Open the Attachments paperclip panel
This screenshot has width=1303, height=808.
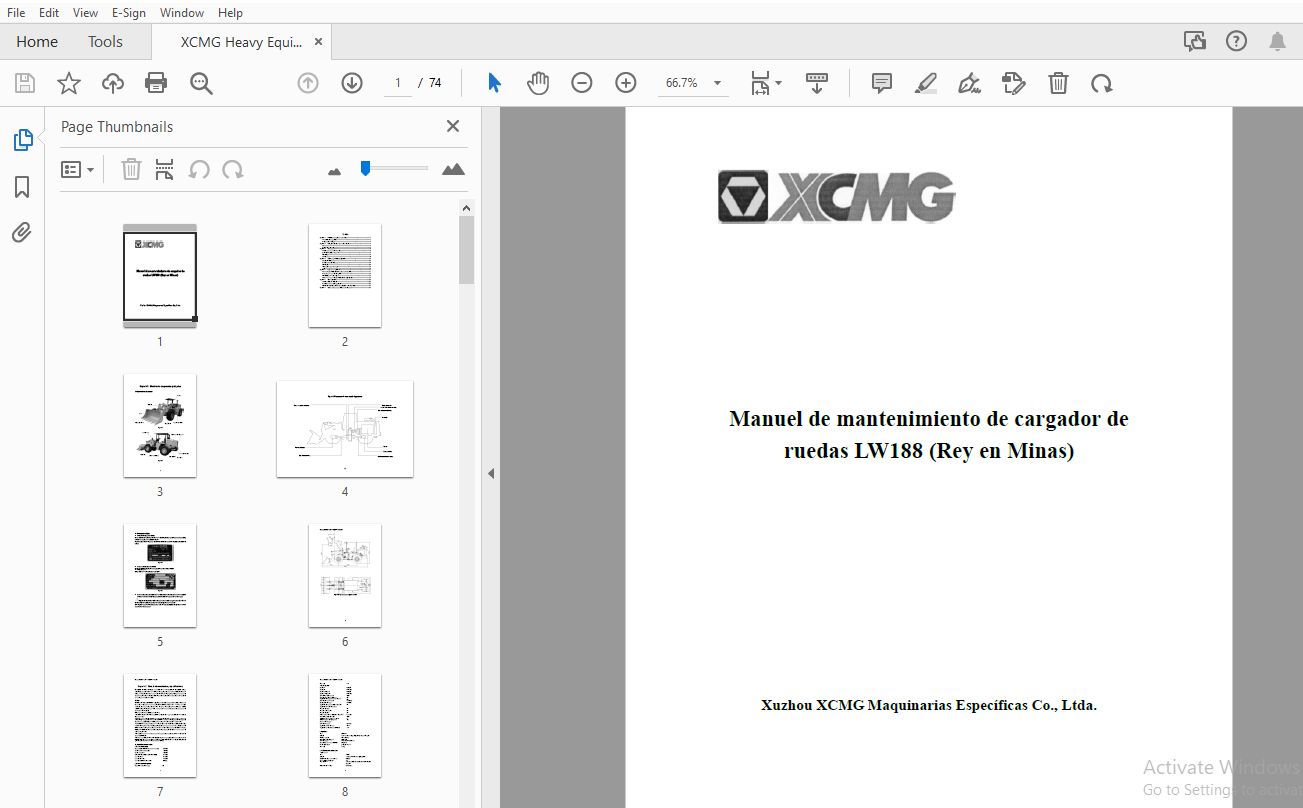coord(22,233)
